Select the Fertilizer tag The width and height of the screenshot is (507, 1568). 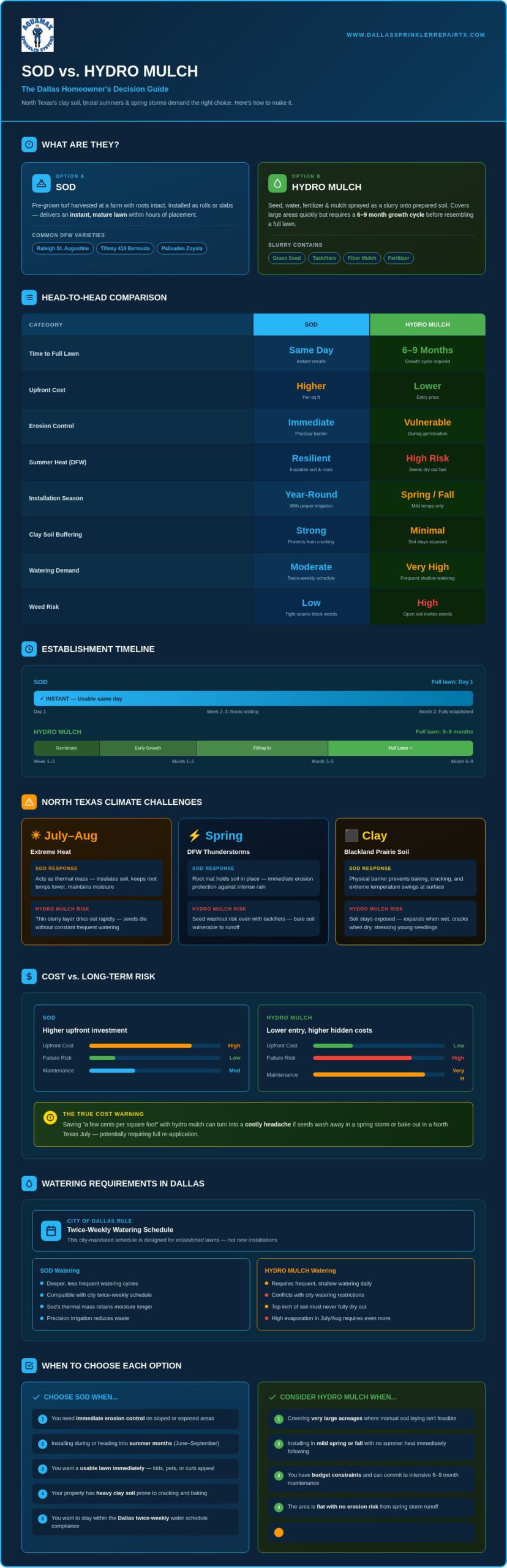coord(399,258)
